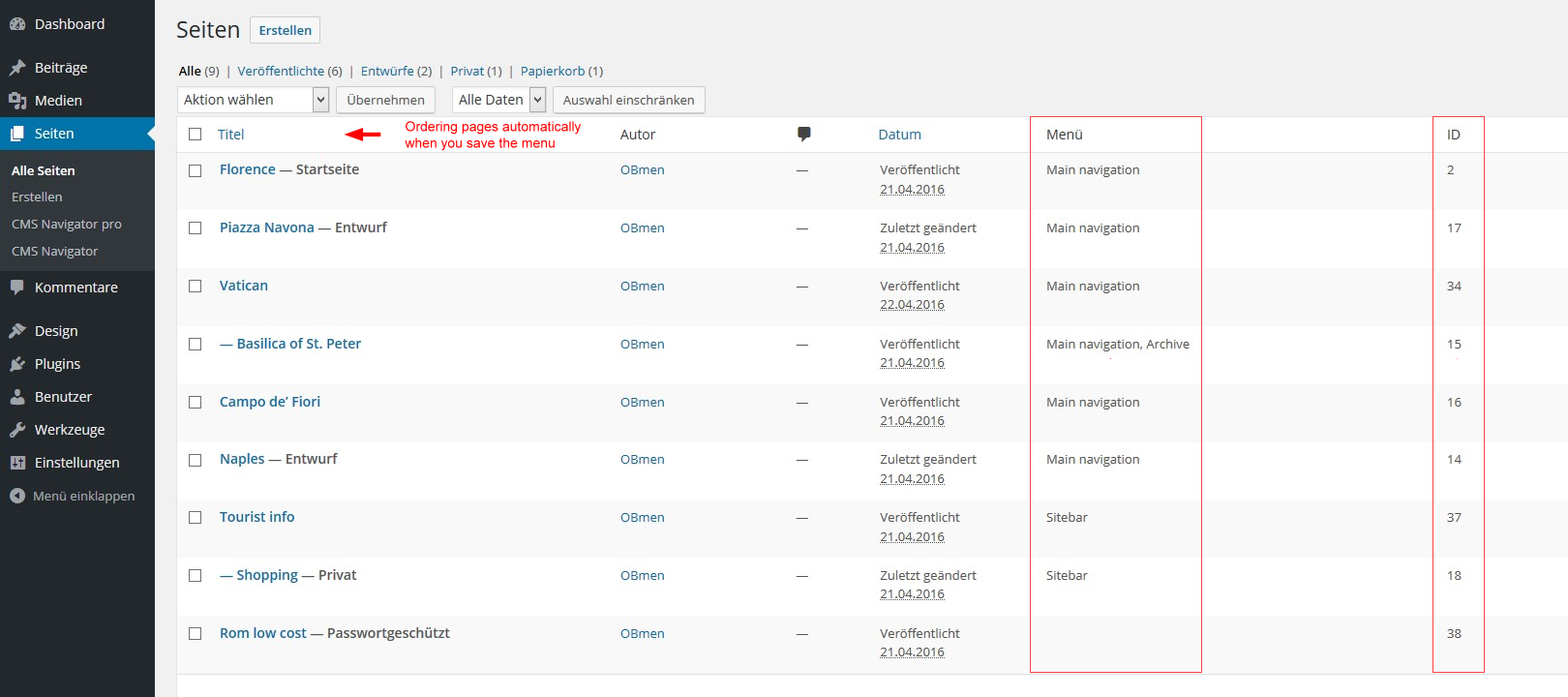Click the Erstellen button beside Seiten heading
This screenshot has height=697, width=1568.
285,30
